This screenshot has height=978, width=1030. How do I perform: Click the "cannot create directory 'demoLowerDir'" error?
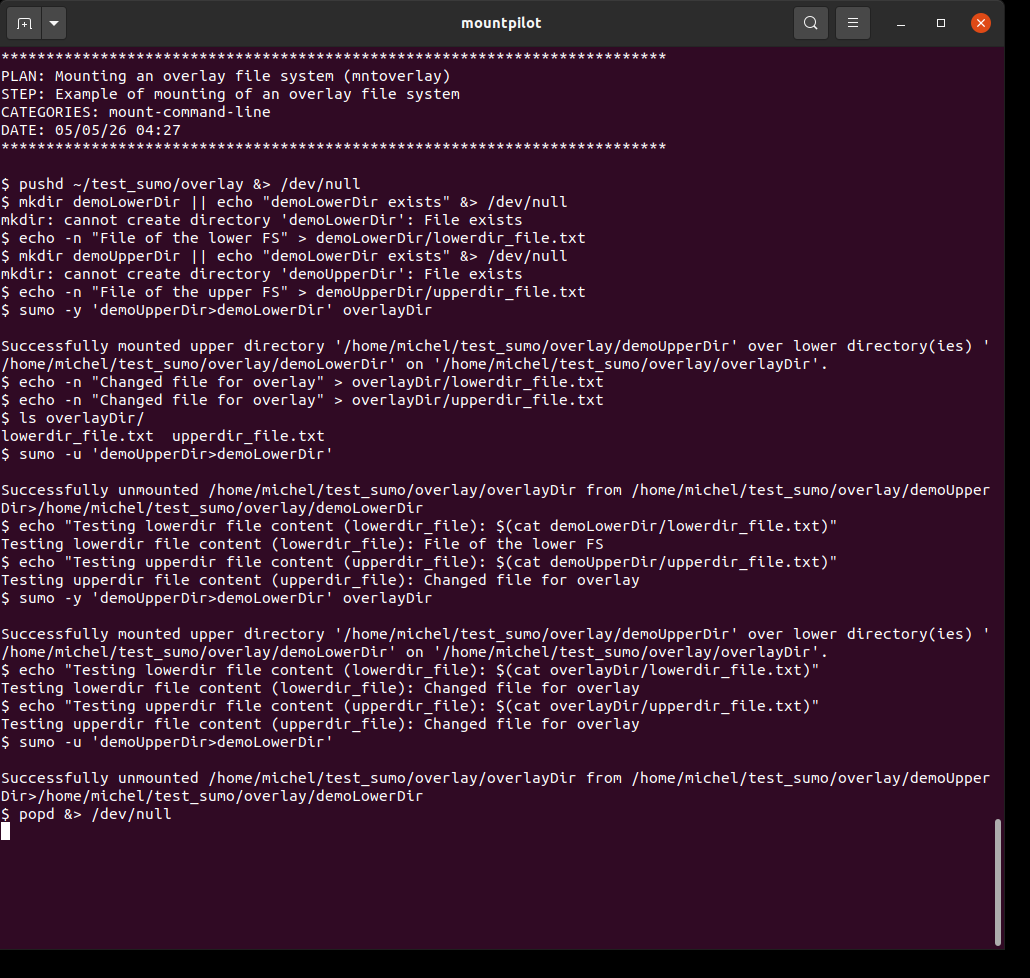261,220
